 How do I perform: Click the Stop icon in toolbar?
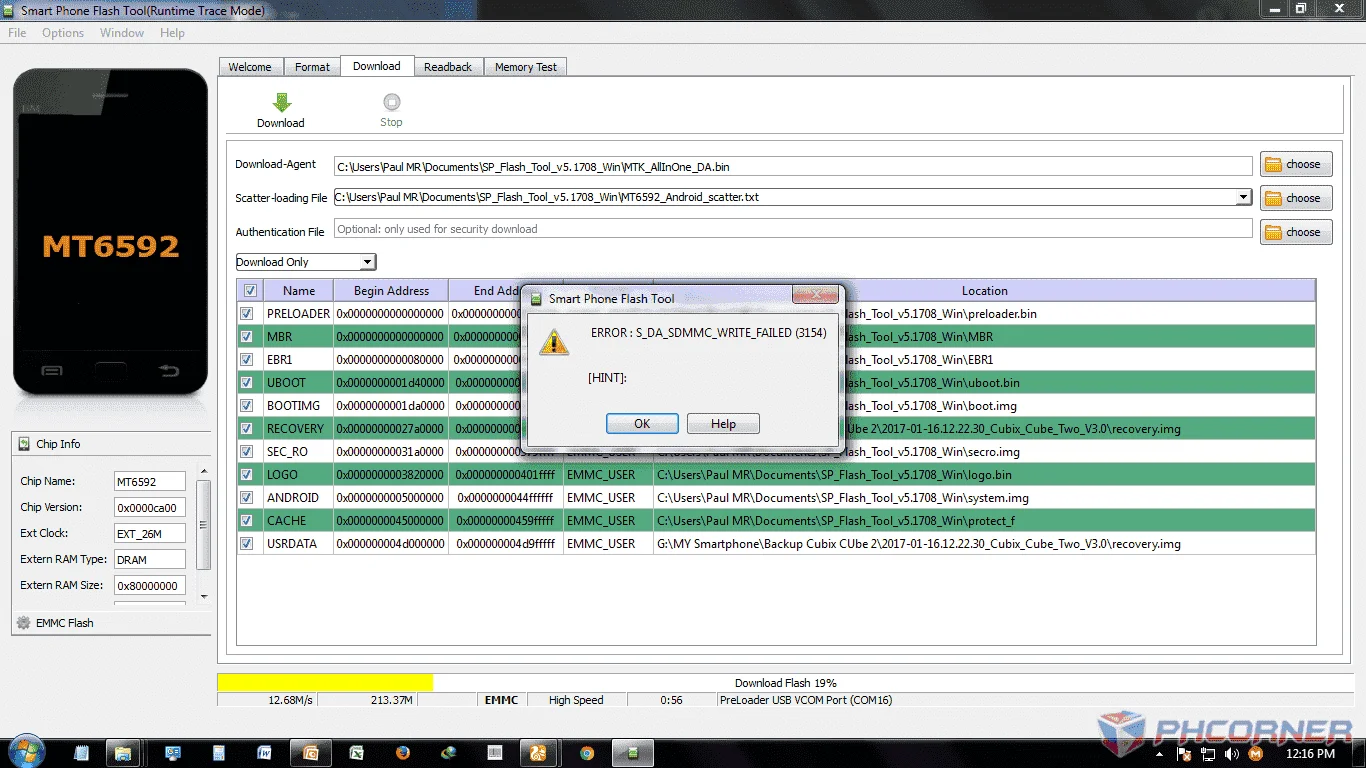[x=391, y=102]
